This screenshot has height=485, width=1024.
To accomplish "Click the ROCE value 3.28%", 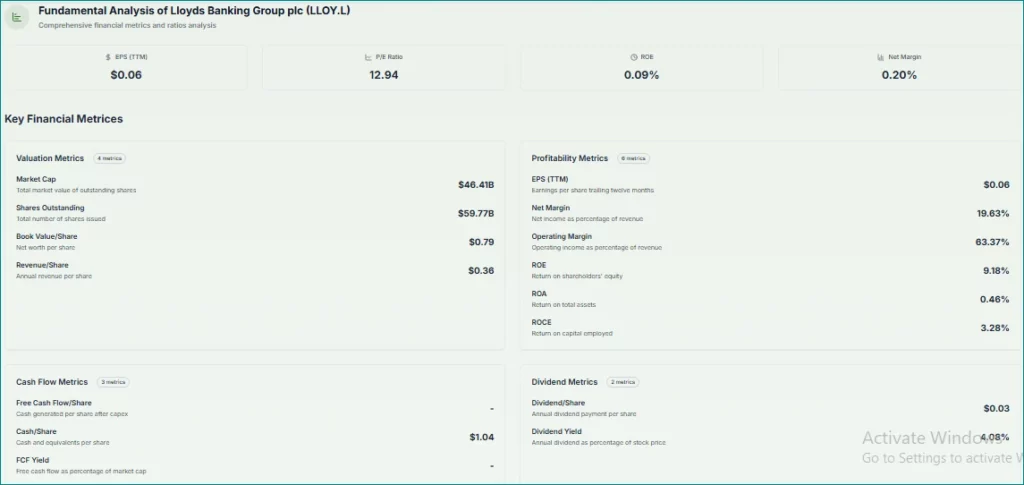I will click(994, 327).
